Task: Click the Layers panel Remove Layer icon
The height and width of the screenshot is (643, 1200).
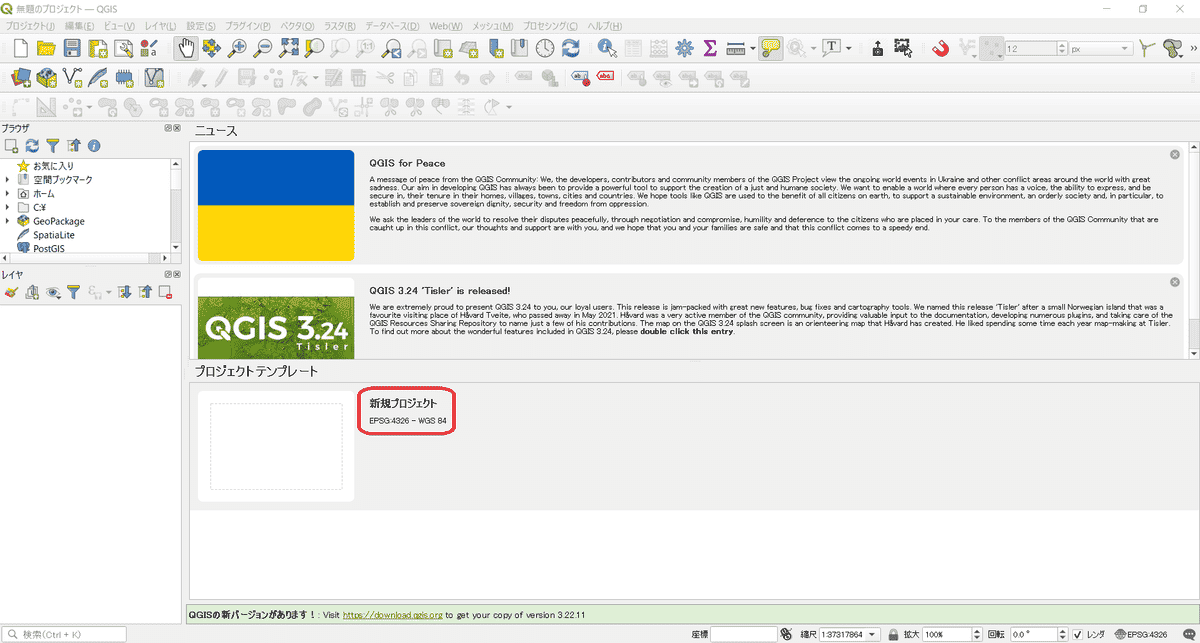Action: (165, 292)
